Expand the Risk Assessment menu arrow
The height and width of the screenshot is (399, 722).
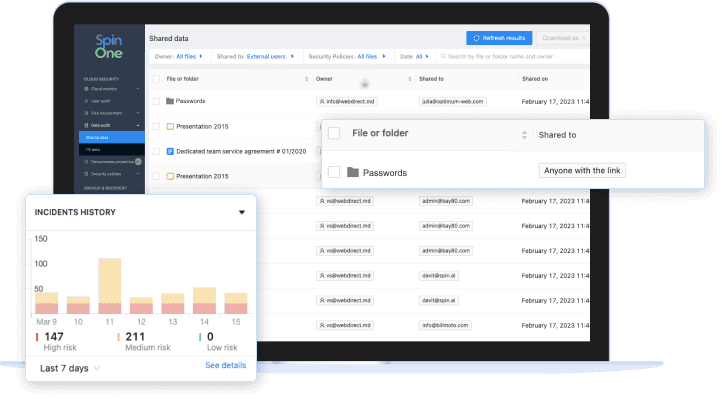coord(138,113)
